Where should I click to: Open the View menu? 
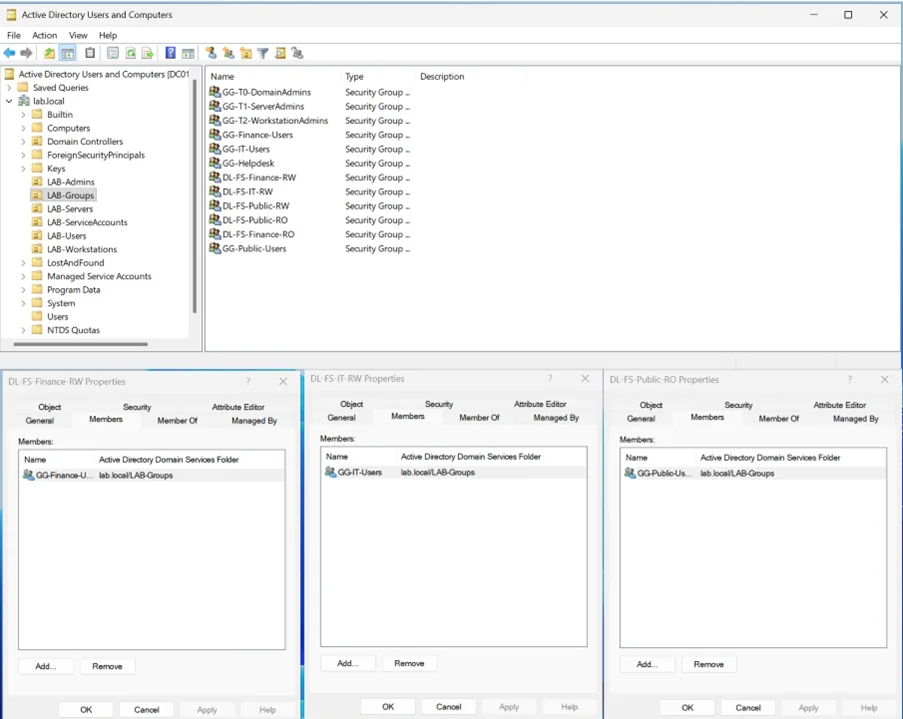[78, 35]
